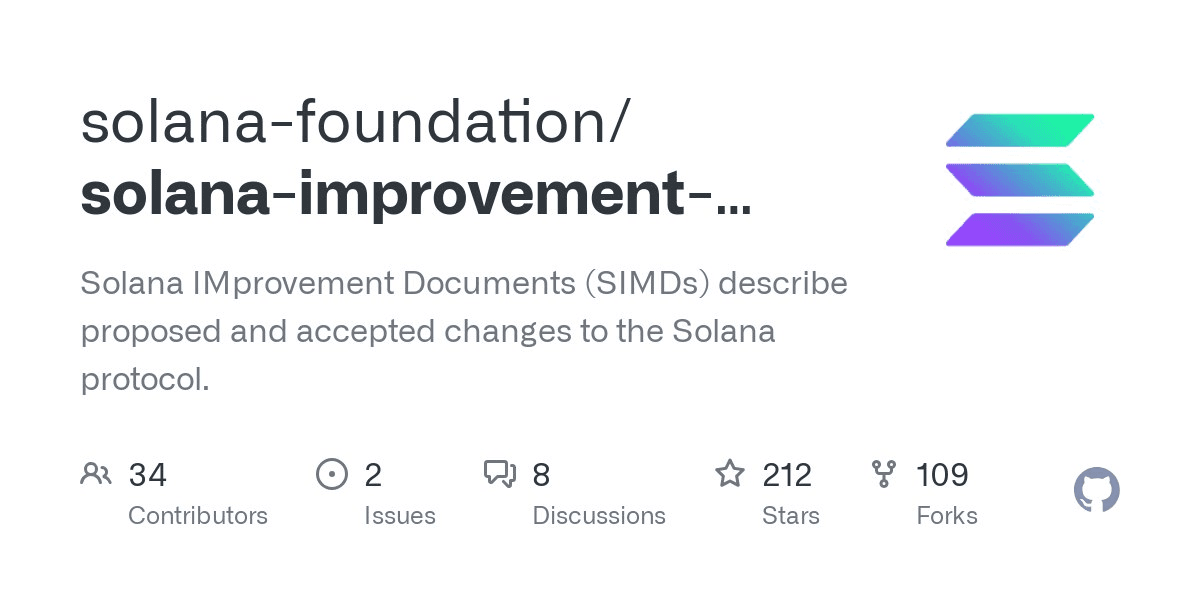Screen dimensions: 1200x600
Task: Open the solana-improvement repository title
Action: [415, 194]
